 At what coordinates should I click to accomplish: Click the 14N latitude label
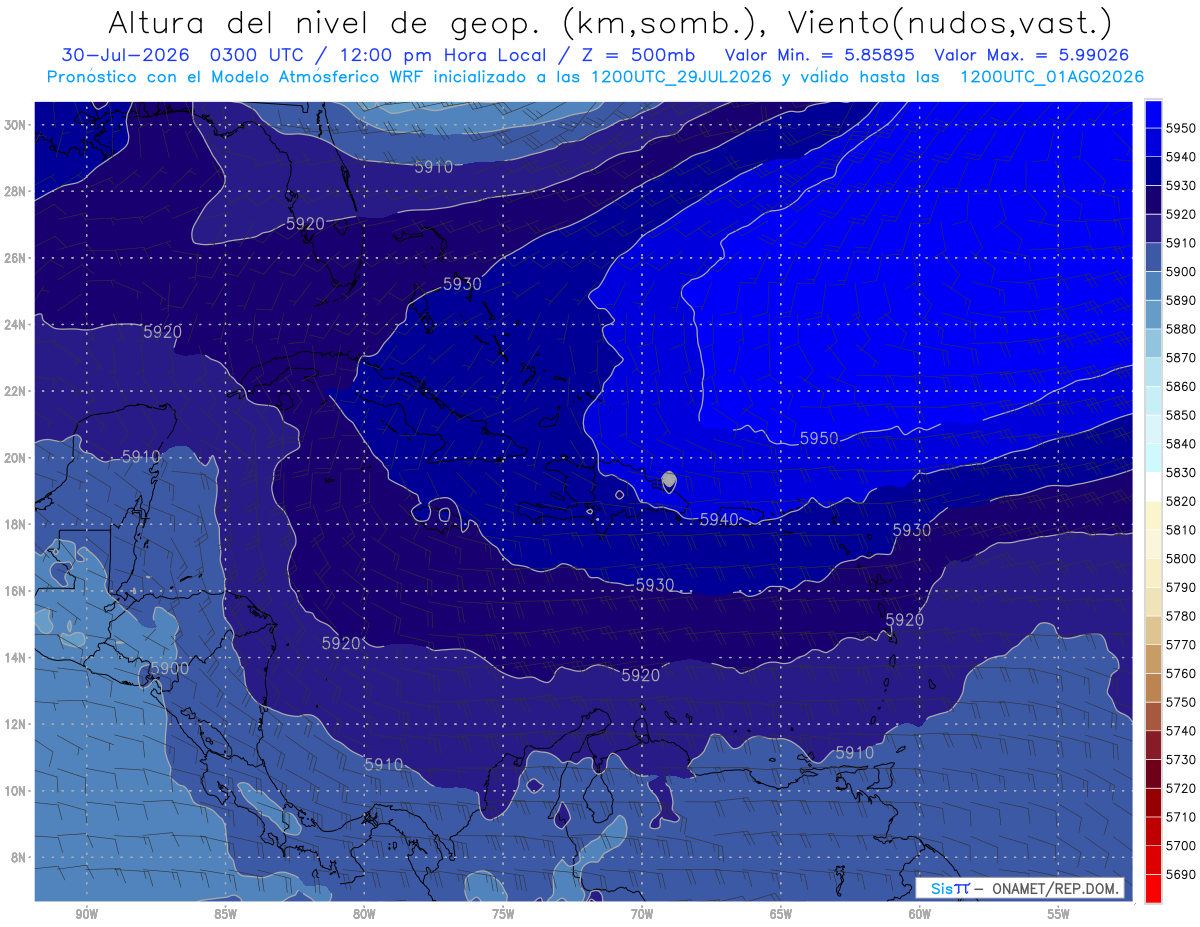pyautogui.click(x=15, y=657)
